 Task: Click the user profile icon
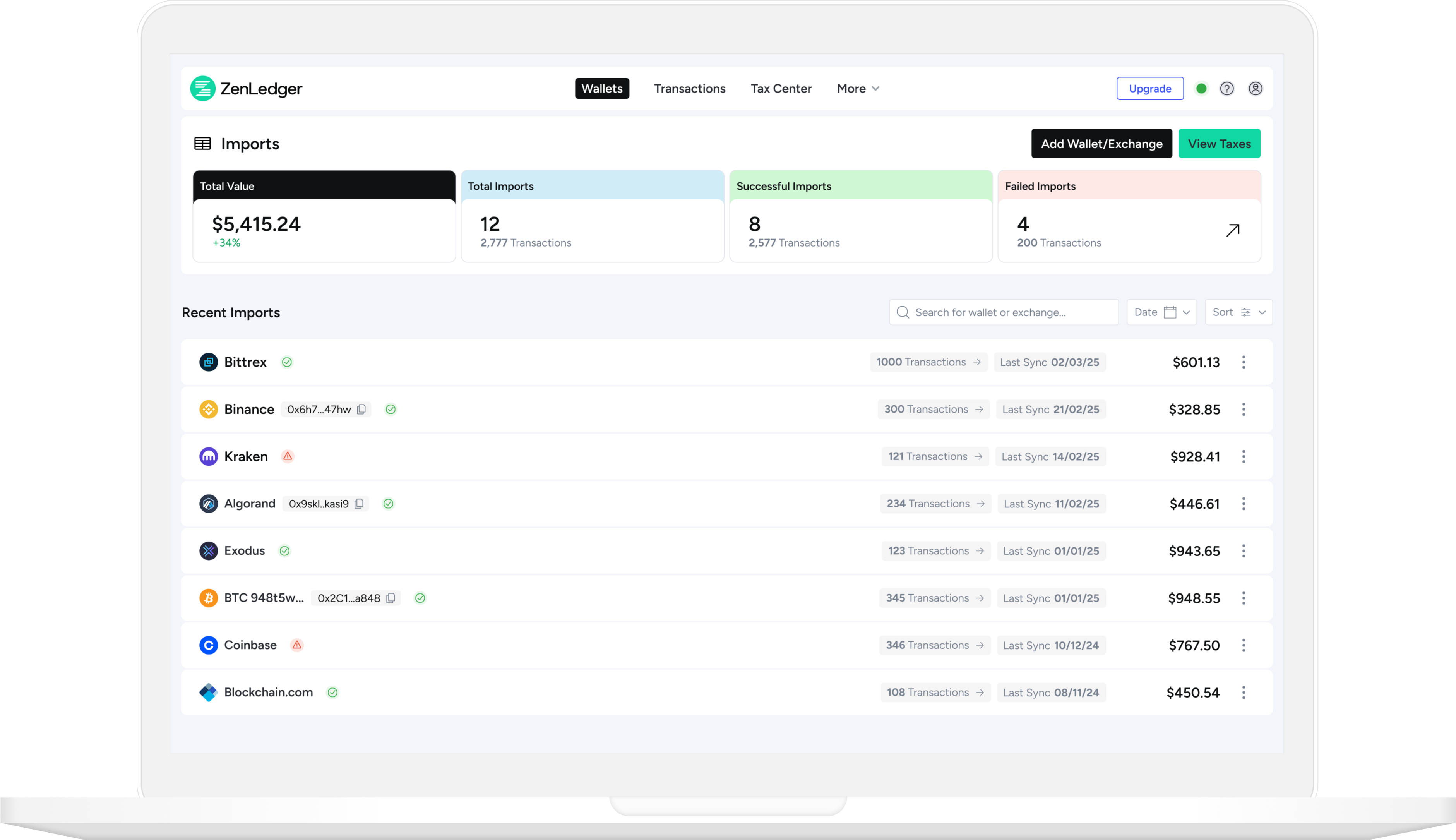1256,88
